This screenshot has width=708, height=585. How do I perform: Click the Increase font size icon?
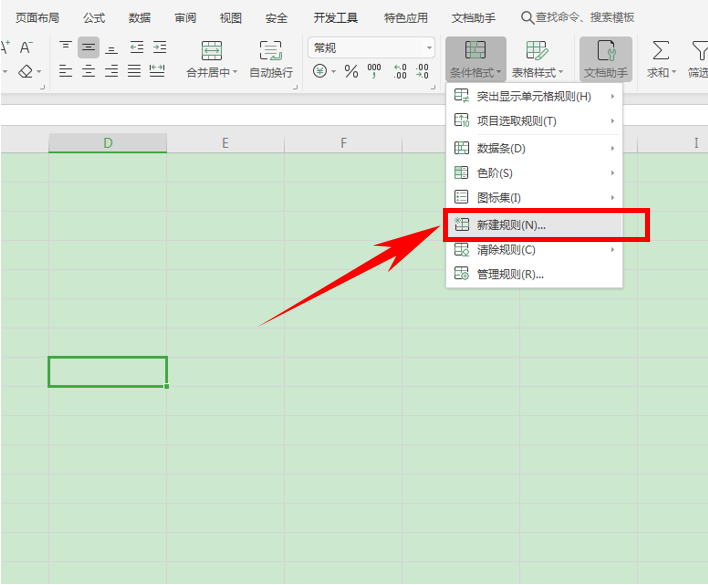point(5,47)
